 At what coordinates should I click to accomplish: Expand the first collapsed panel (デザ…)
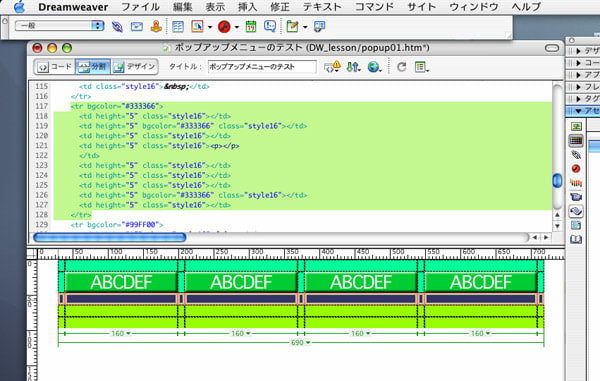(x=579, y=51)
